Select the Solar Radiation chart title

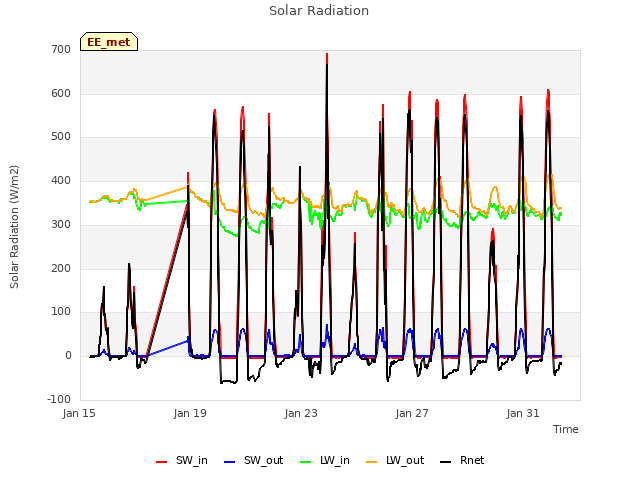(x=319, y=11)
